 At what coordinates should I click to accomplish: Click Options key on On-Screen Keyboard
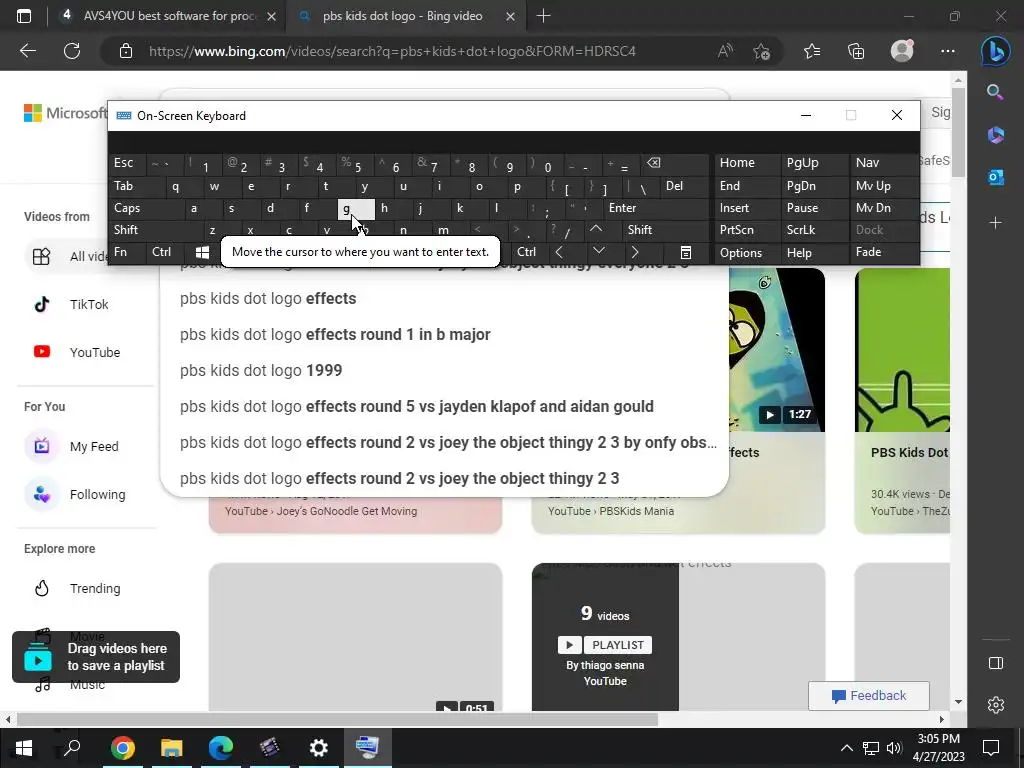coord(747,253)
